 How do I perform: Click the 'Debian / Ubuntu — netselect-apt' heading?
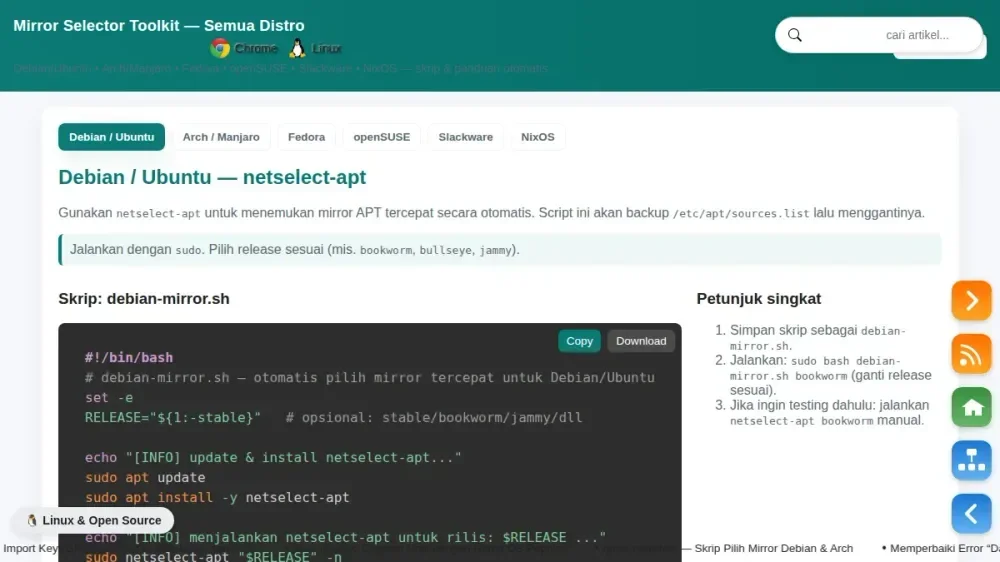tap(212, 177)
